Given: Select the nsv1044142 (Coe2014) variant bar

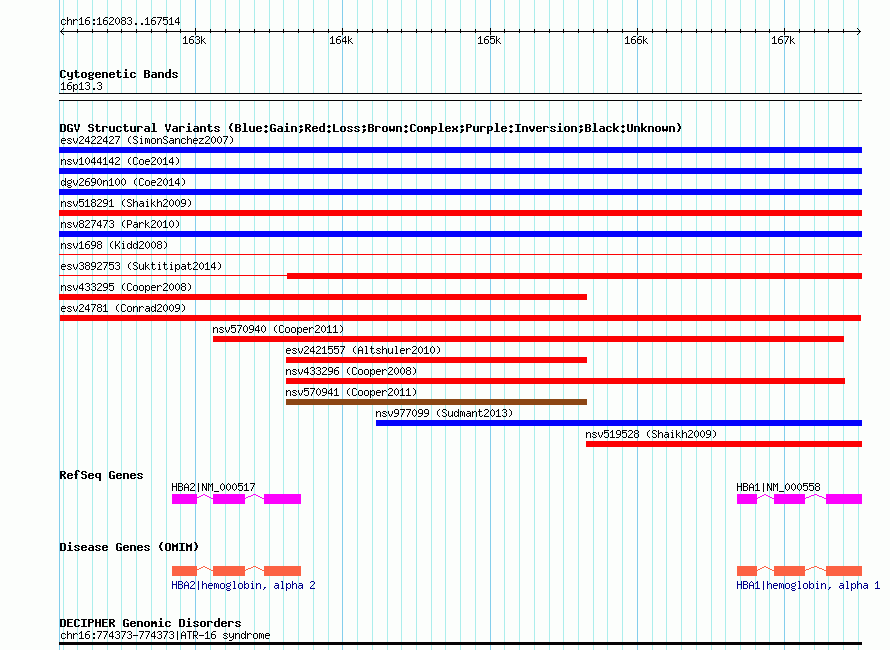Looking at the screenshot, I should point(460,171).
